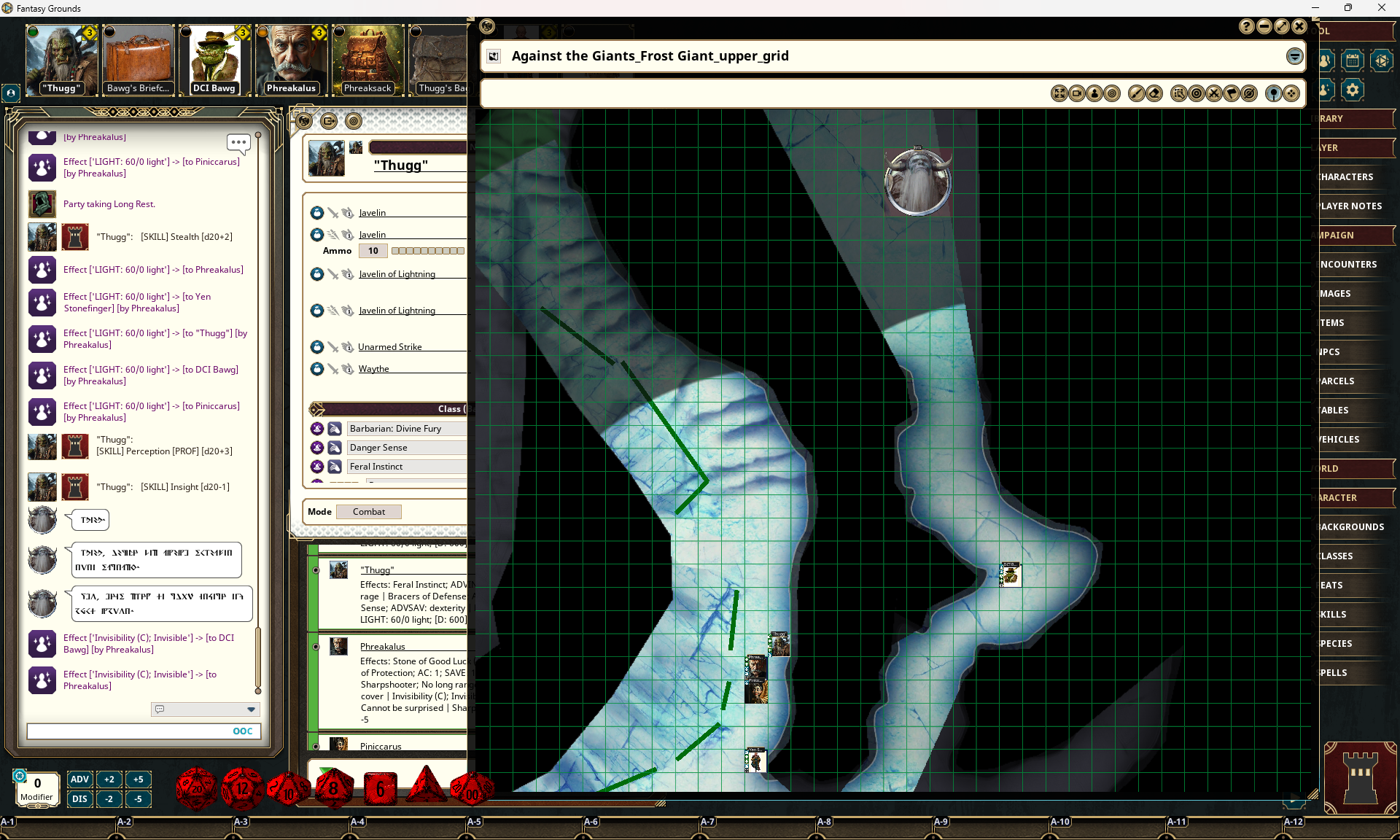Image resolution: width=1400 pixels, height=840 pixels.
Task: Open the map title bar dropdown menu
Action: pyautogui.click(x=1294, y=56)
